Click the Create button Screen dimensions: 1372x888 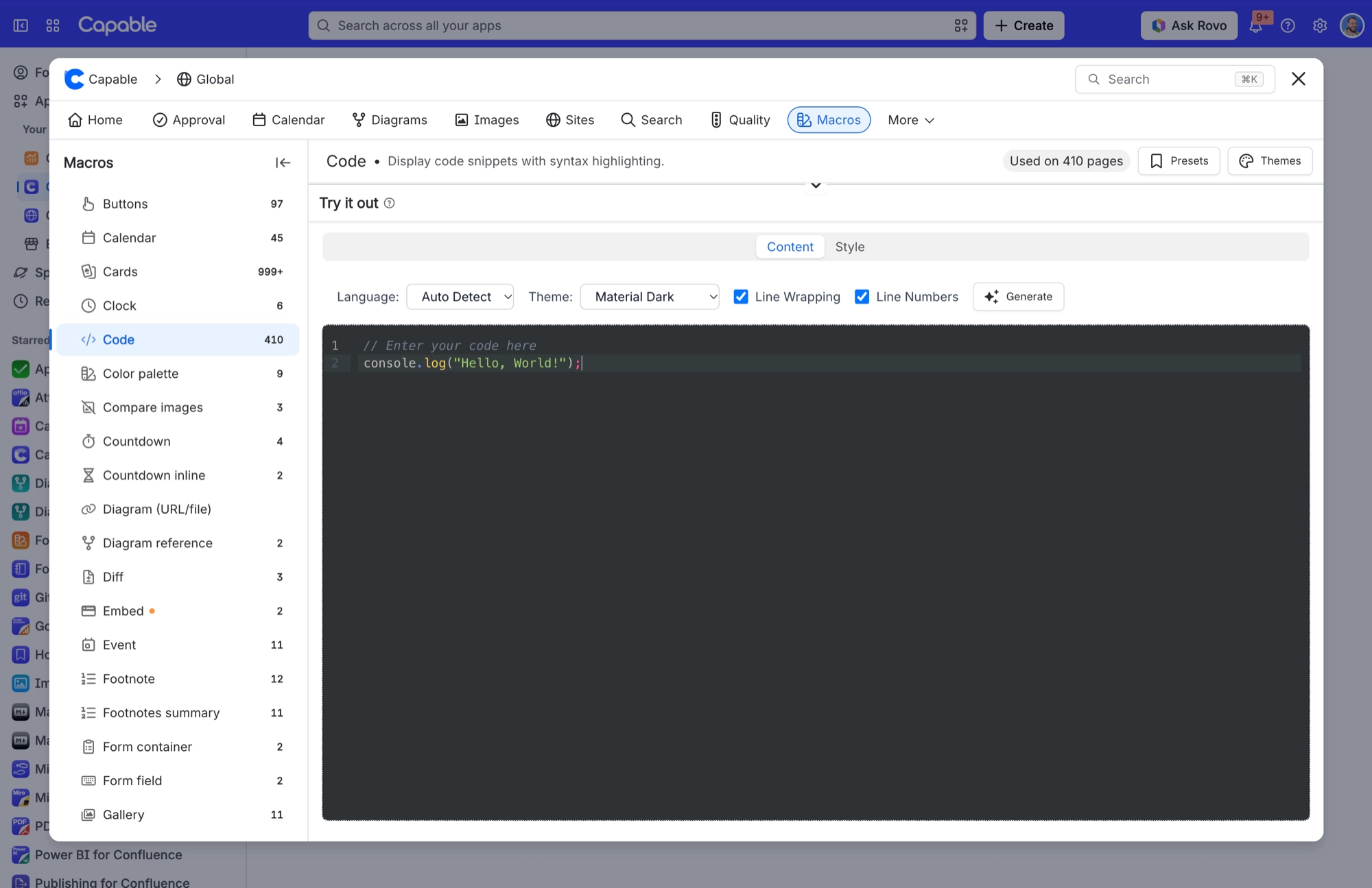click(x=1024, y=26)
